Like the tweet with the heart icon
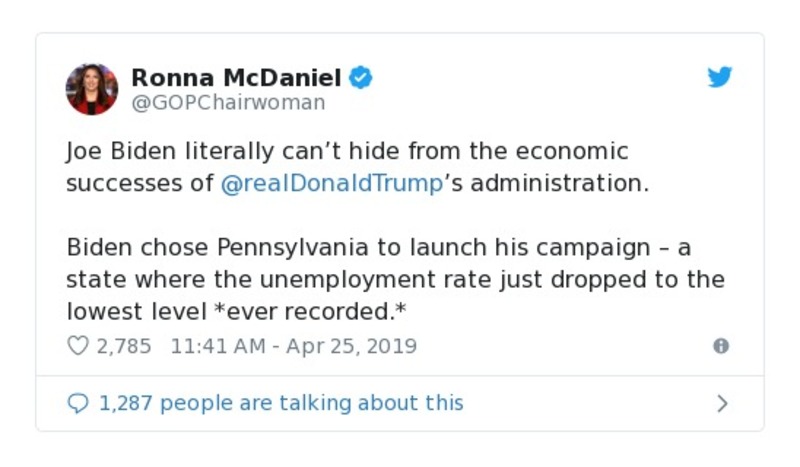 [x=78, y=346]
